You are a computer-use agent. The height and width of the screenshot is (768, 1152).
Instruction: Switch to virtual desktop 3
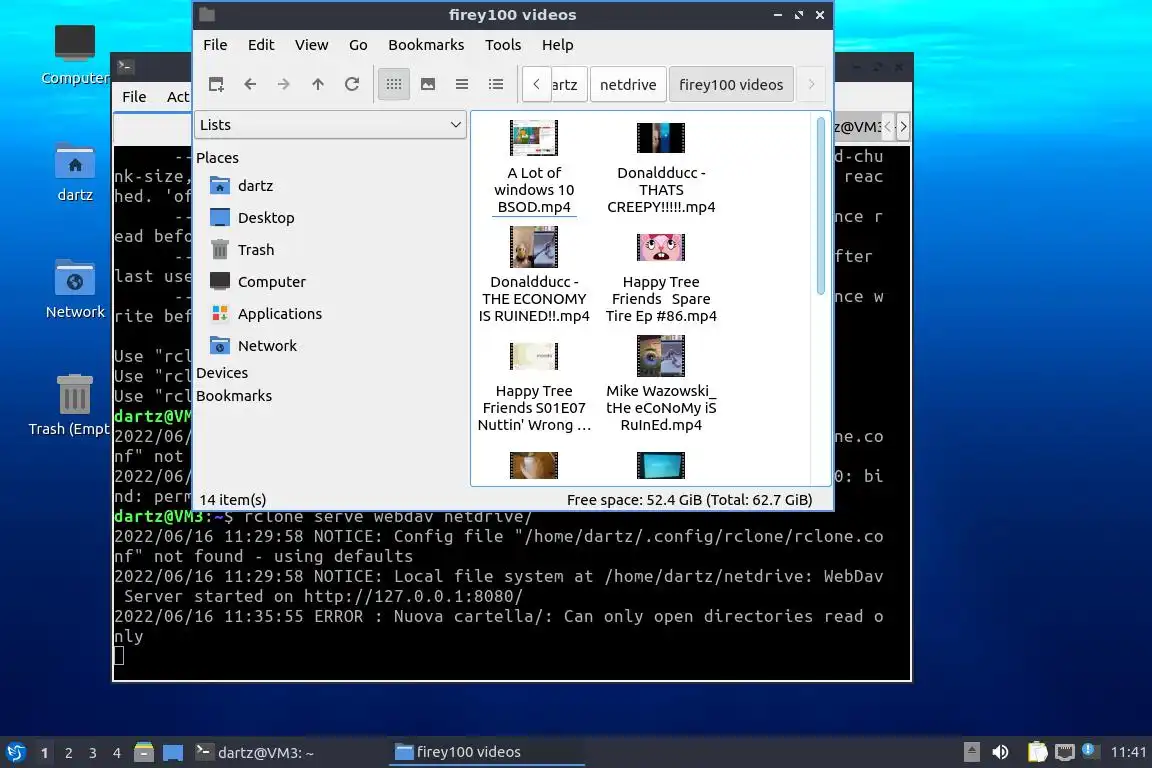click(x=93, y=753)
